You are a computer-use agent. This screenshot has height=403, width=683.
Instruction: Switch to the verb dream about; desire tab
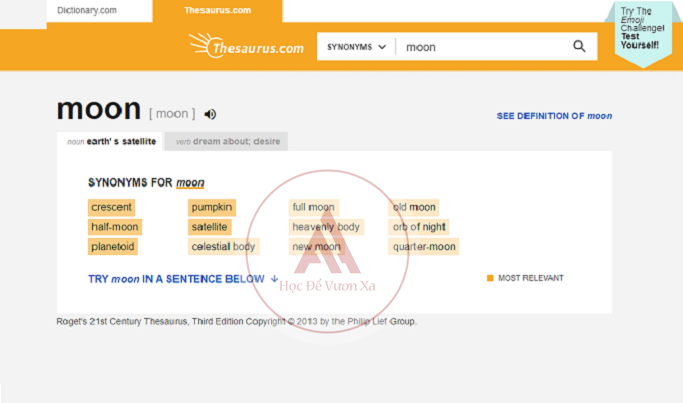(225, 142)
